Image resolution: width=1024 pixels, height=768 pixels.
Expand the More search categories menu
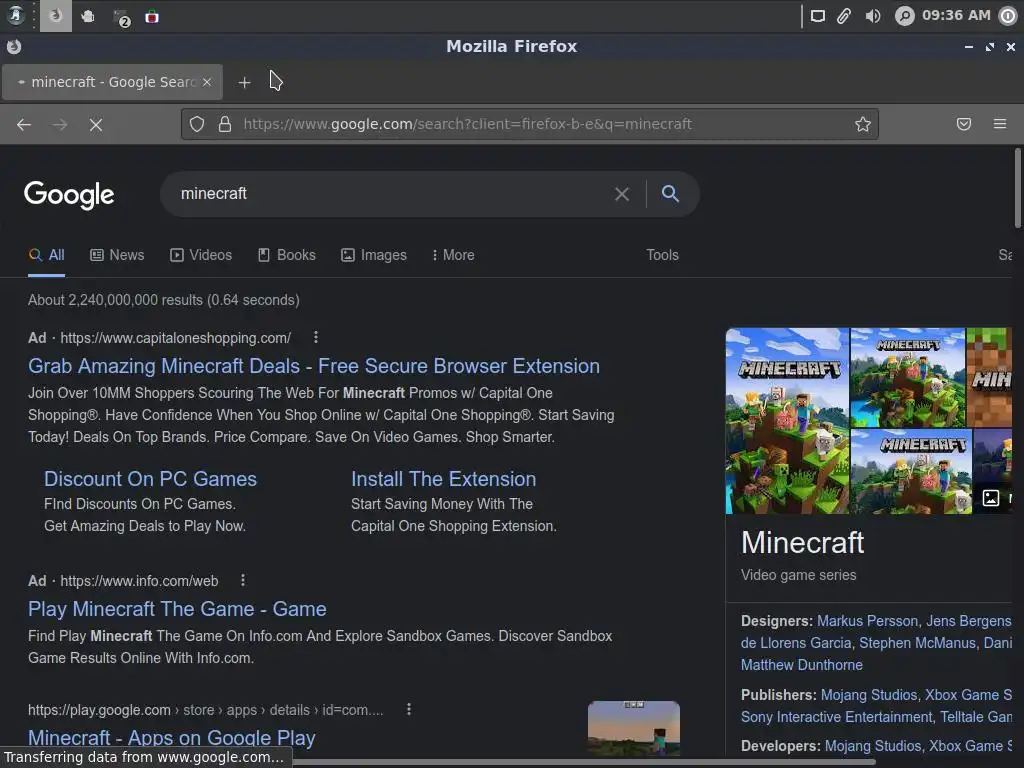[453, 255]
